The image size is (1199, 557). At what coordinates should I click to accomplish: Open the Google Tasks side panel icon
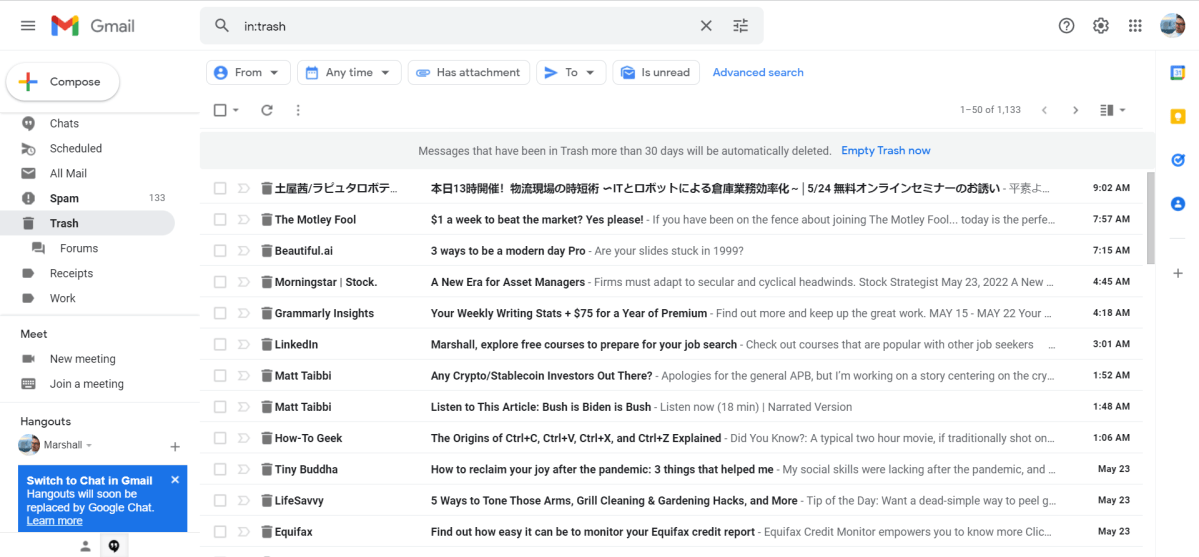tap(1178, 160)
